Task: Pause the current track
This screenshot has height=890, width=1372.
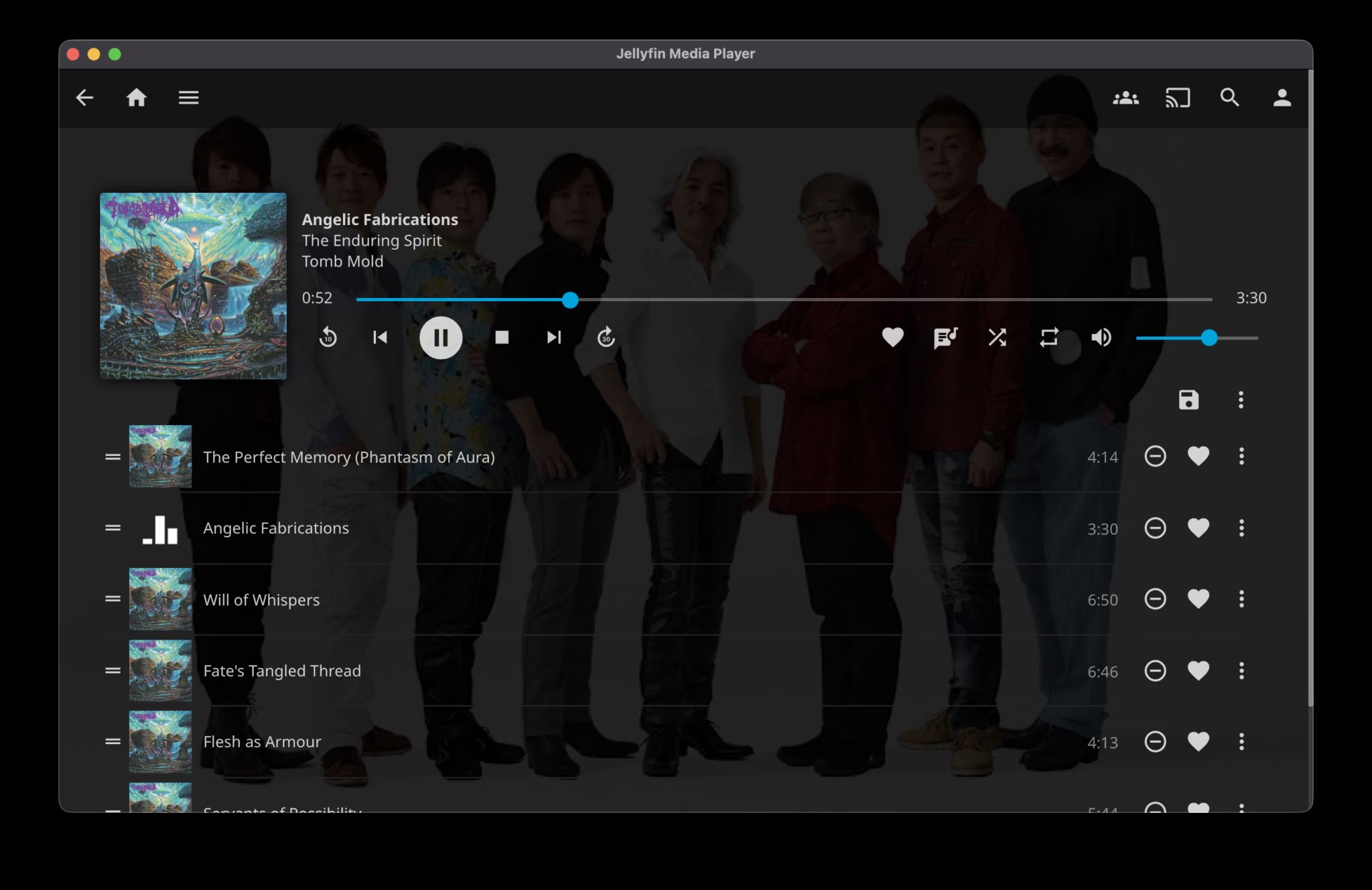Action: point(441,338)
